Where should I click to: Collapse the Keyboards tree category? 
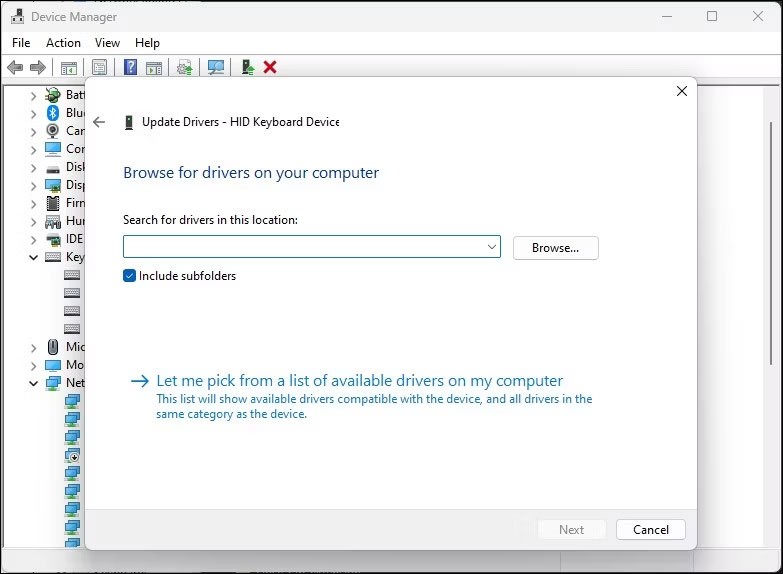pyautogui.click(x=33, y=257)
